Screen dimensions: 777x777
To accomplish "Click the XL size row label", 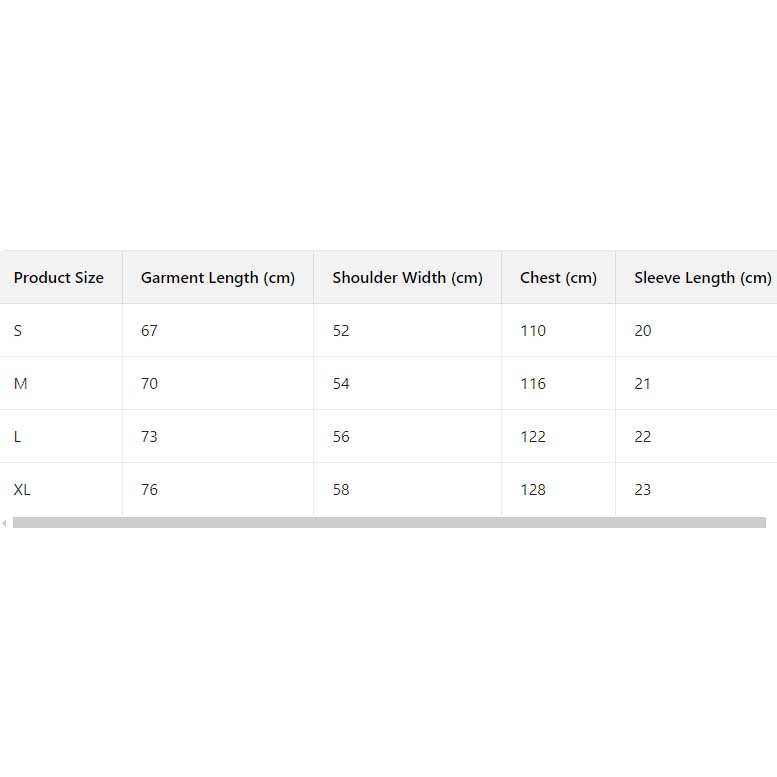I will coord(22,490).
